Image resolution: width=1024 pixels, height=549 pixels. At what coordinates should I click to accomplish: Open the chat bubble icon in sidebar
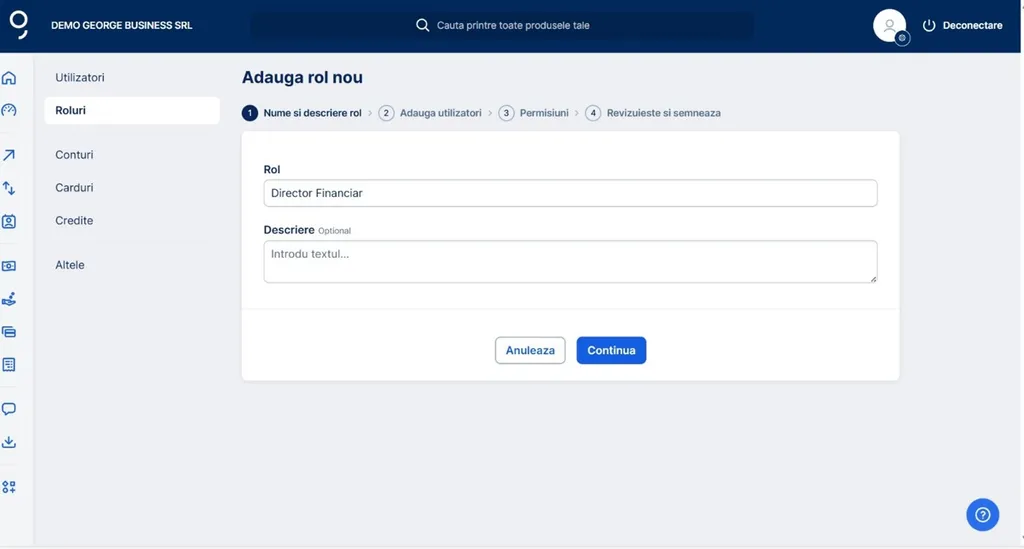click(x=9, y=409)
